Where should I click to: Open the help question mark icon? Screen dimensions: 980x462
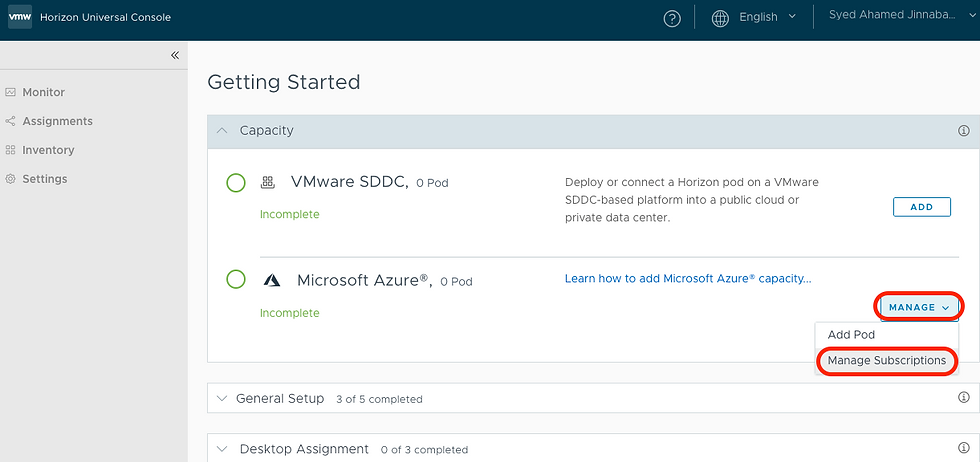tap(672, 19)
